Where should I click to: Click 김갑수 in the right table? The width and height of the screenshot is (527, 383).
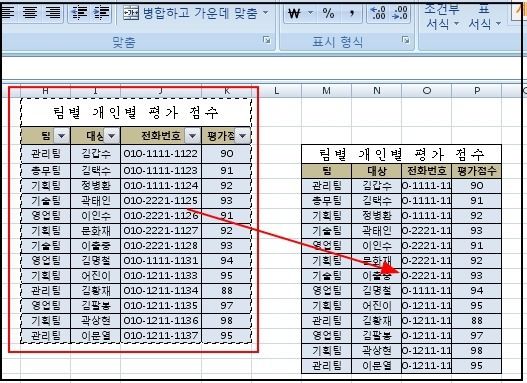pyautogui.click(x=376, y=185)
